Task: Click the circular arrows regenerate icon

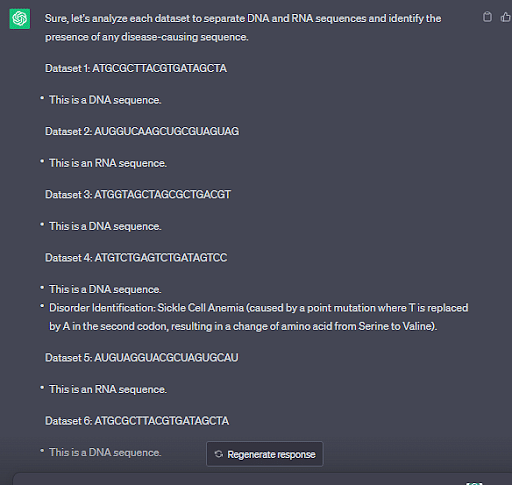Action: (219, 454)
